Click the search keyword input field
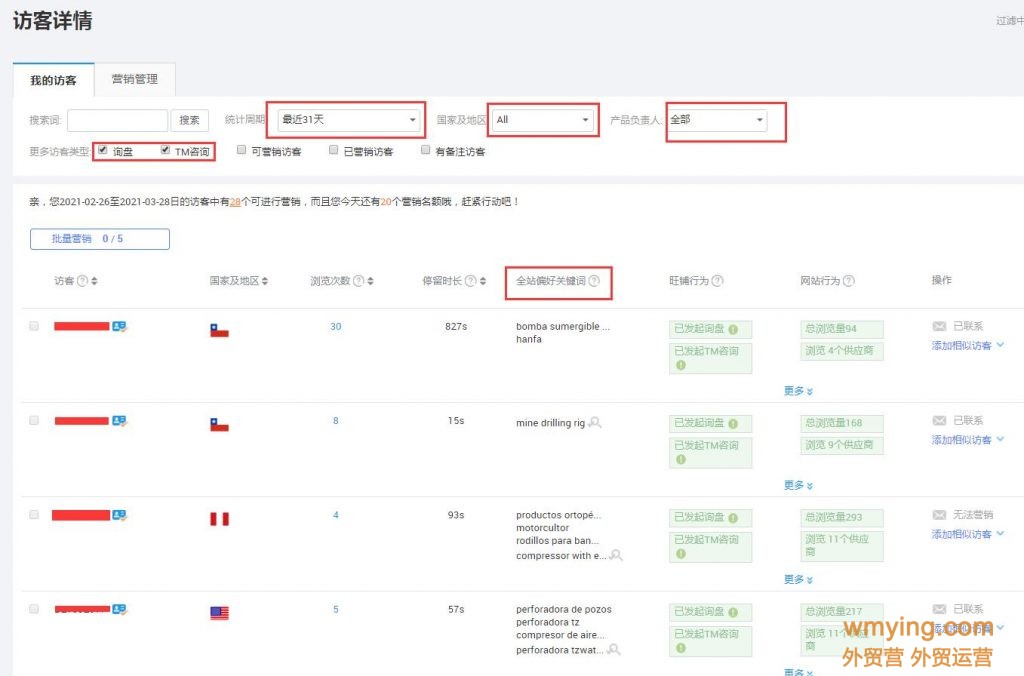Screen dimensions: 1024x676 point(115,119)
